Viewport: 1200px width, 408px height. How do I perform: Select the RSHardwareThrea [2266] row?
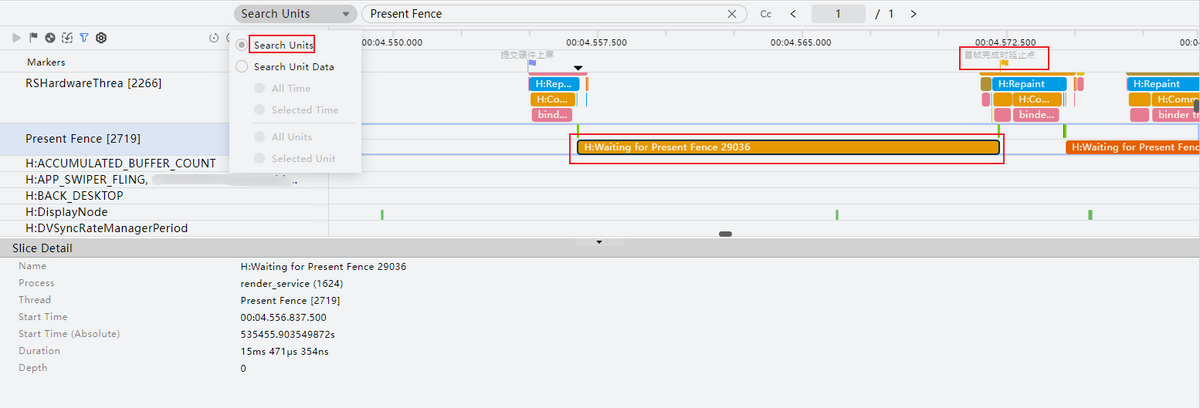coord(93,83)
